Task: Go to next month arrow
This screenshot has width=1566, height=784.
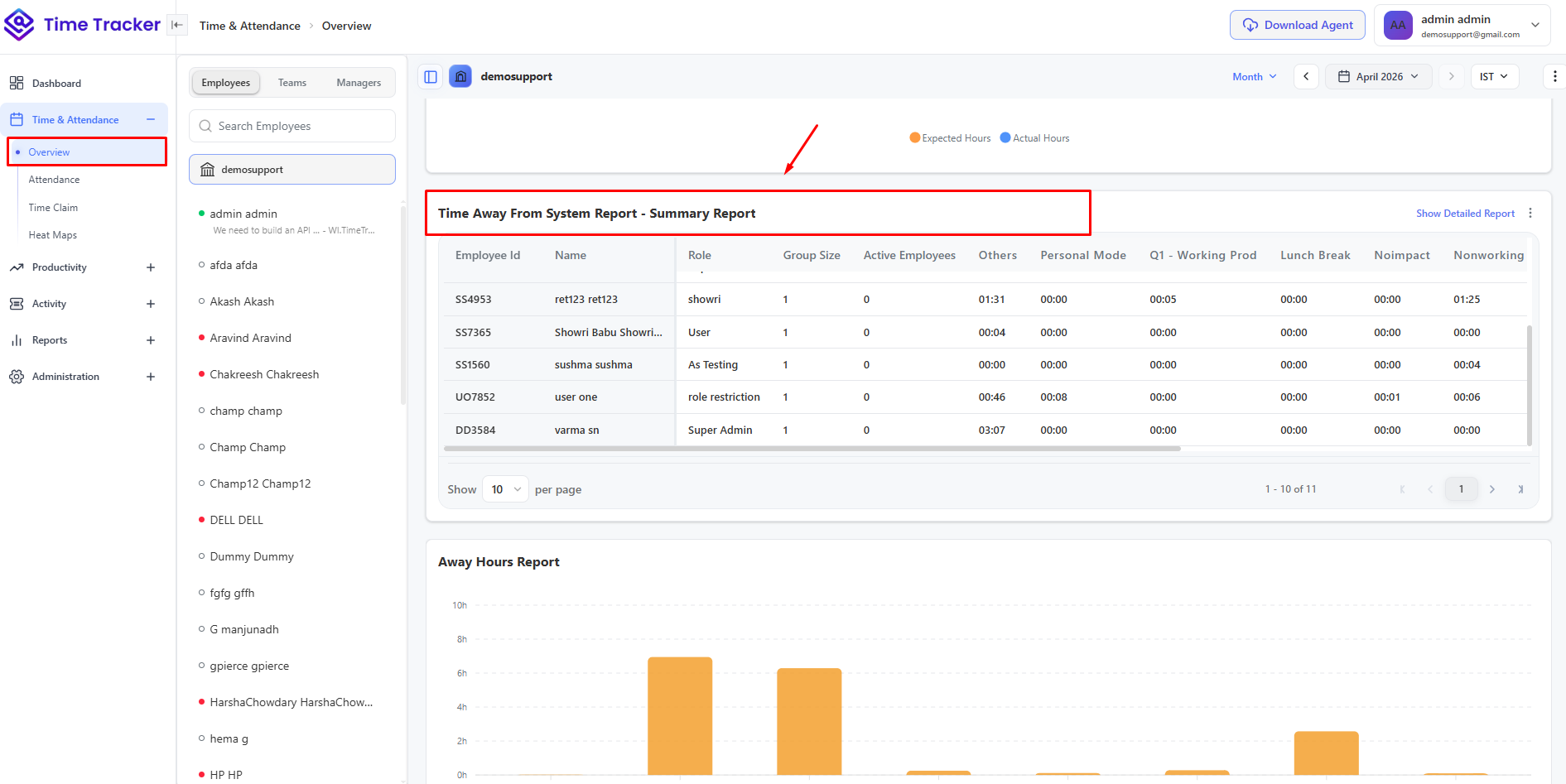Action: [x=1451, y=76]
